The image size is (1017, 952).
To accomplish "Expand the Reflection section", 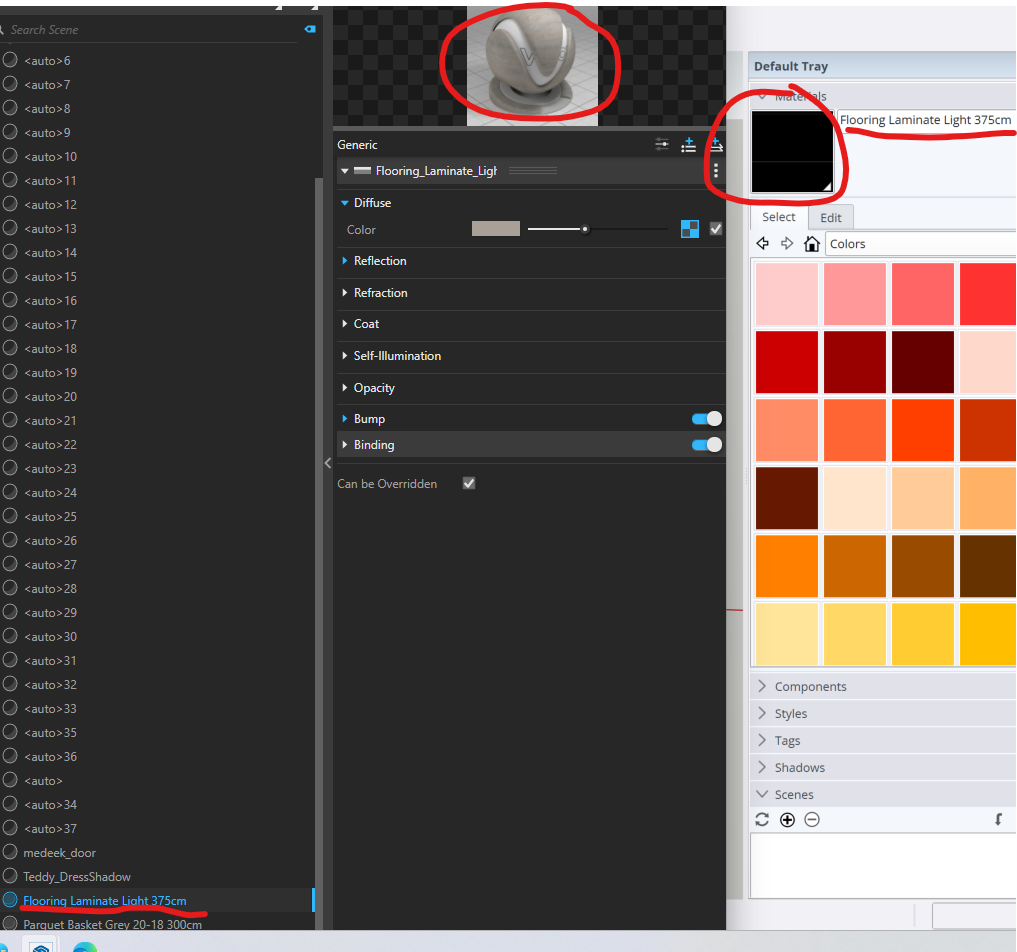I will click(345, 261).
